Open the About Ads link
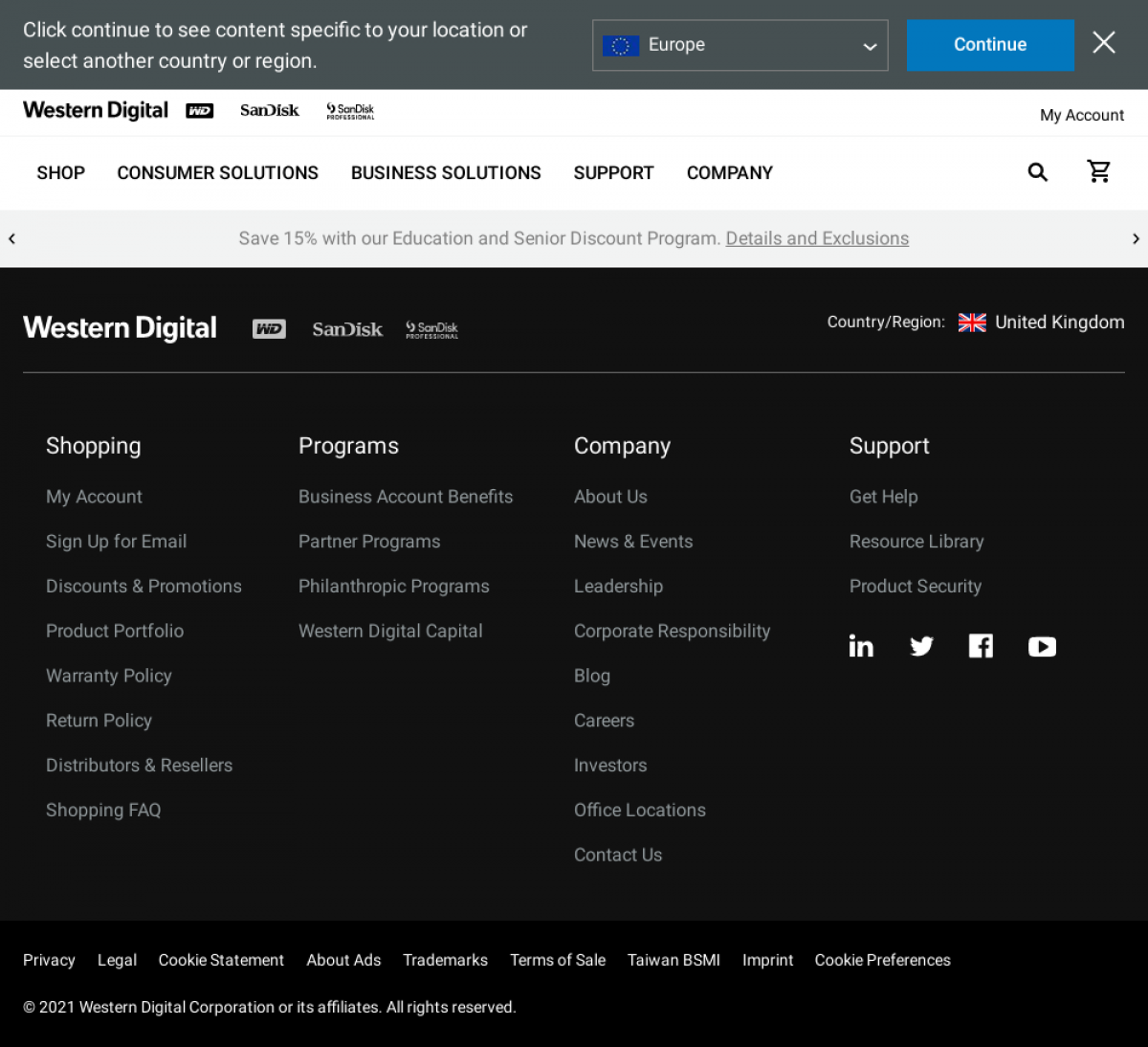The width and height of the screenshot is (1148, 1047). (x=343, y=960)
